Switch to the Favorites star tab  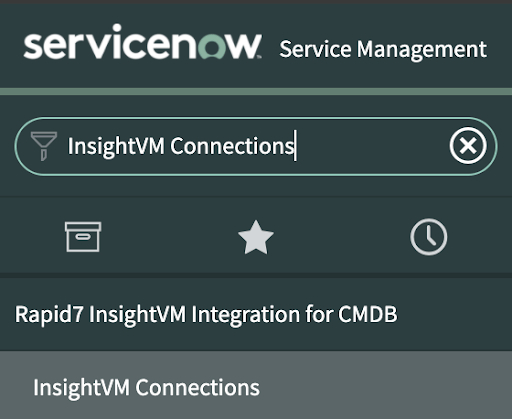point(256,237)
